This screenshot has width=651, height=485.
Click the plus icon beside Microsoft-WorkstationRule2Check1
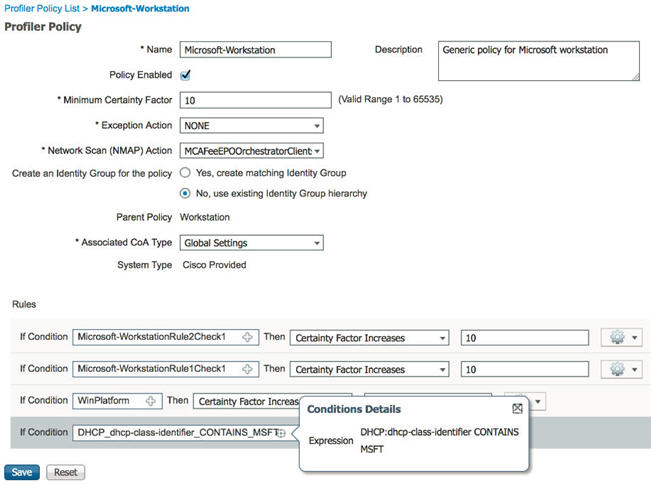point(247,337)
